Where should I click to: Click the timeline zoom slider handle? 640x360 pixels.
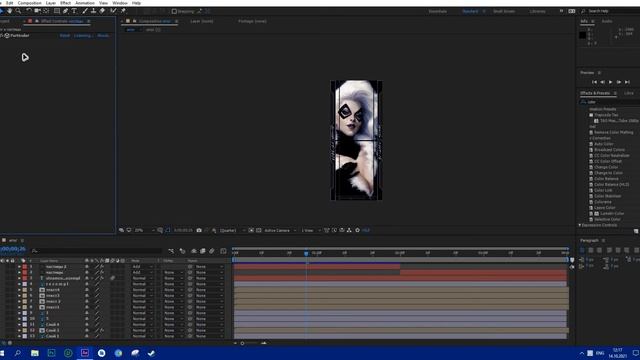(x=242, y=343)
